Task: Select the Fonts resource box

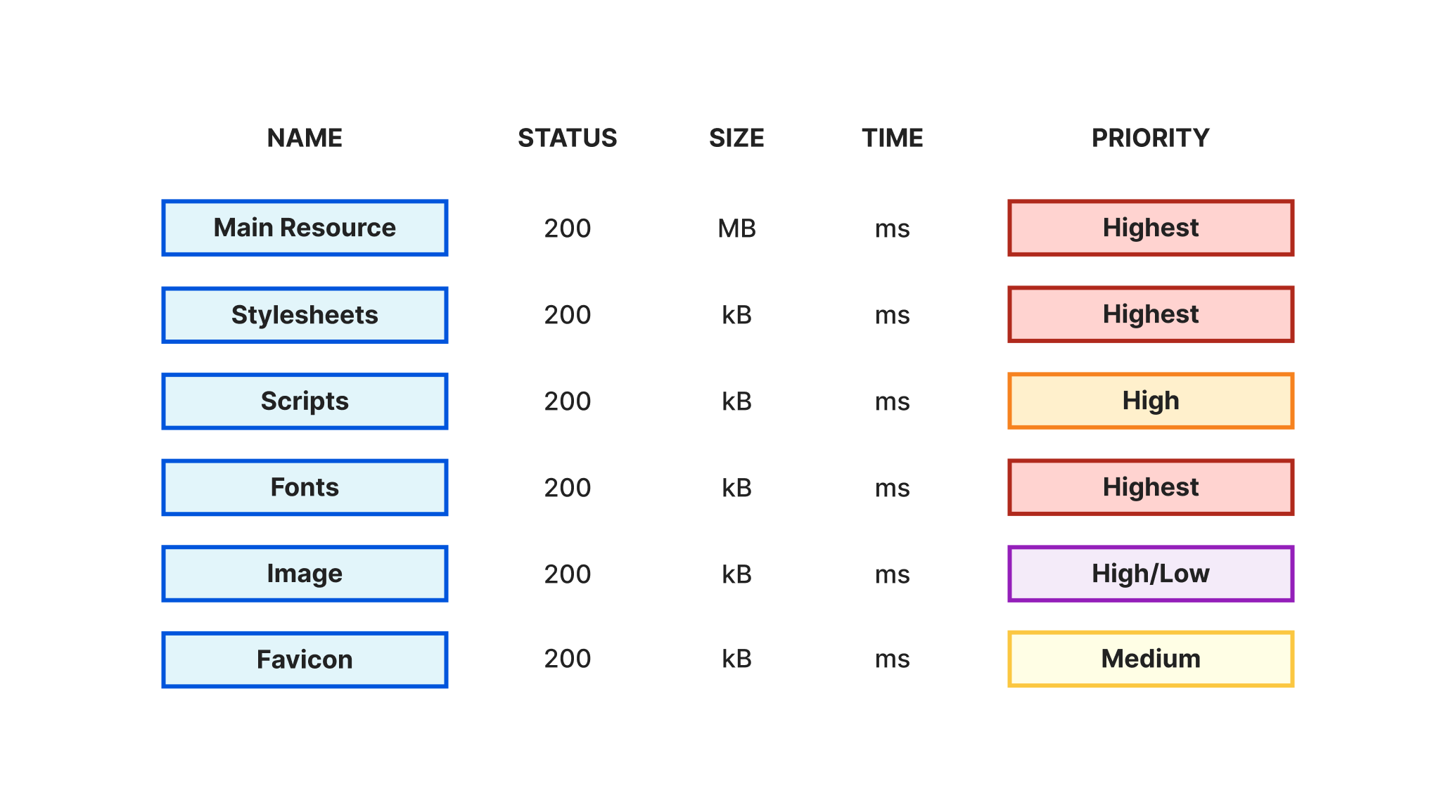Action: click(305, 487)
